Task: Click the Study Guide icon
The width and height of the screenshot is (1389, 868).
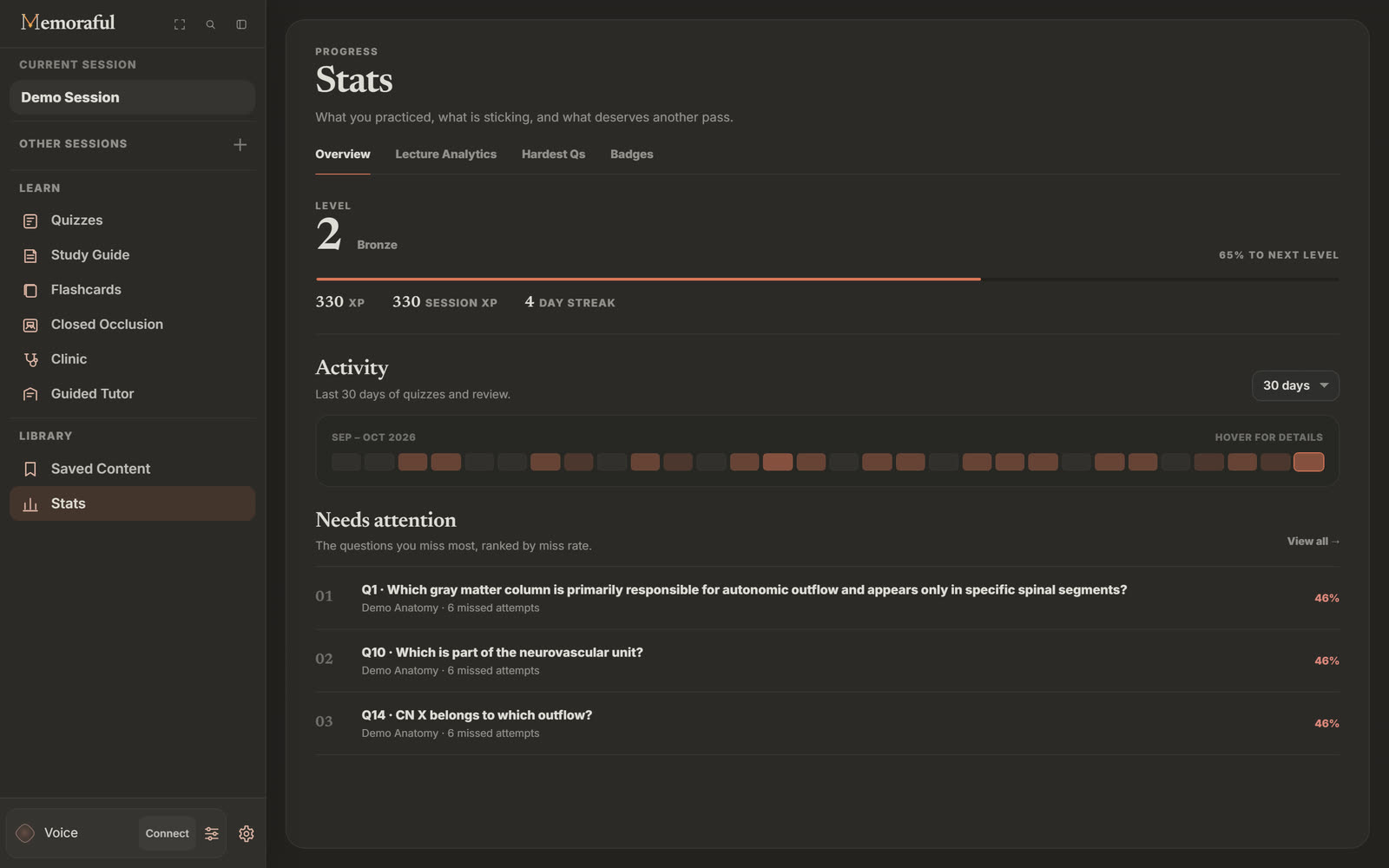Action: pyautogui.click(x=30, y=256)
